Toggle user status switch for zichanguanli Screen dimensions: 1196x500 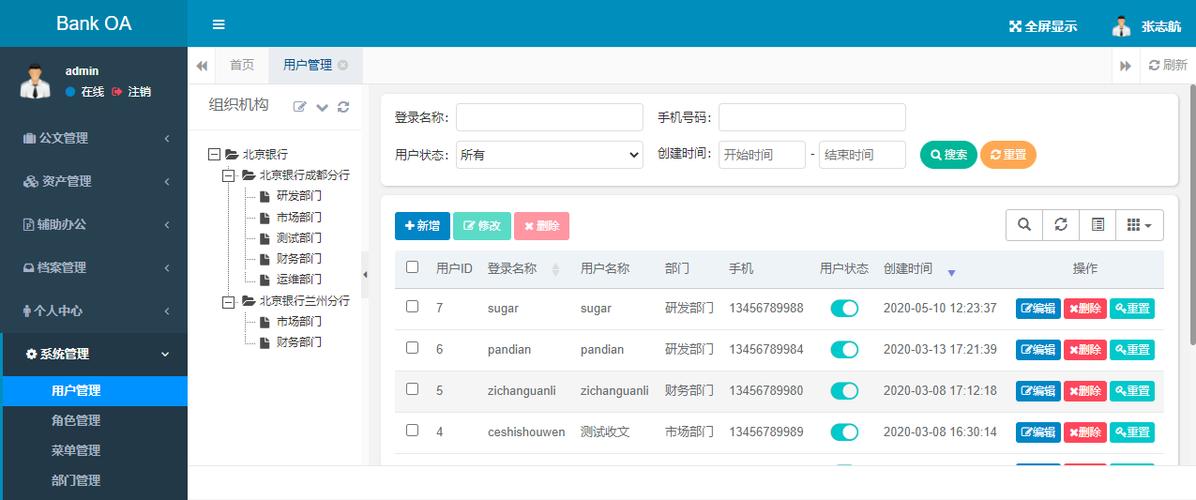tap(844, 391)
